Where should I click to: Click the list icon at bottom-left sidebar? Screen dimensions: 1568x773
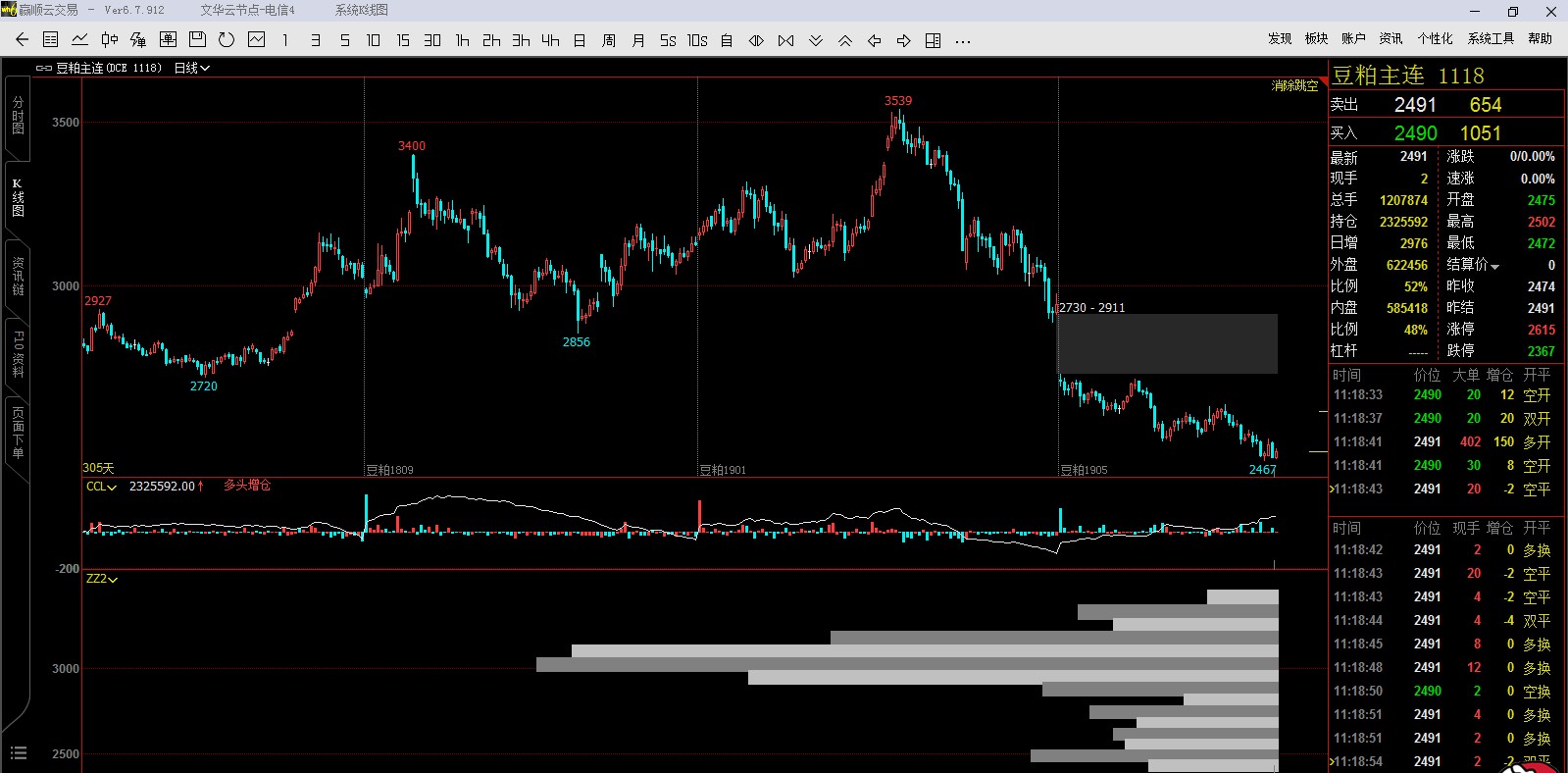click(18, 753)
